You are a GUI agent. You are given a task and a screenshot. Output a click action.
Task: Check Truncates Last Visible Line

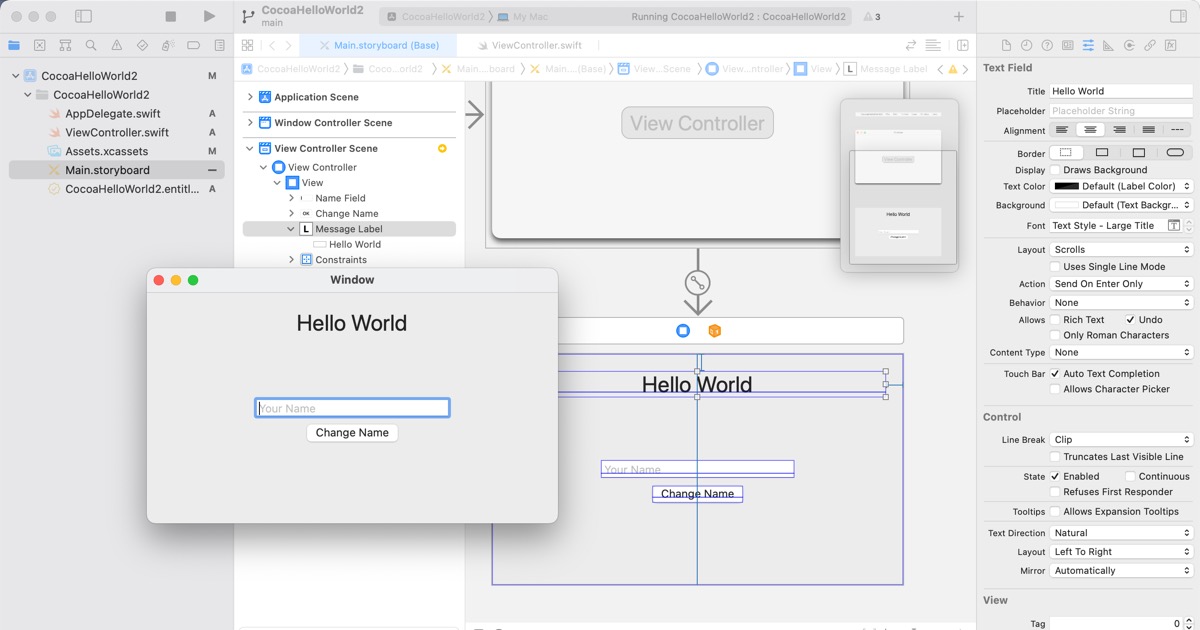coord(1055,457)
